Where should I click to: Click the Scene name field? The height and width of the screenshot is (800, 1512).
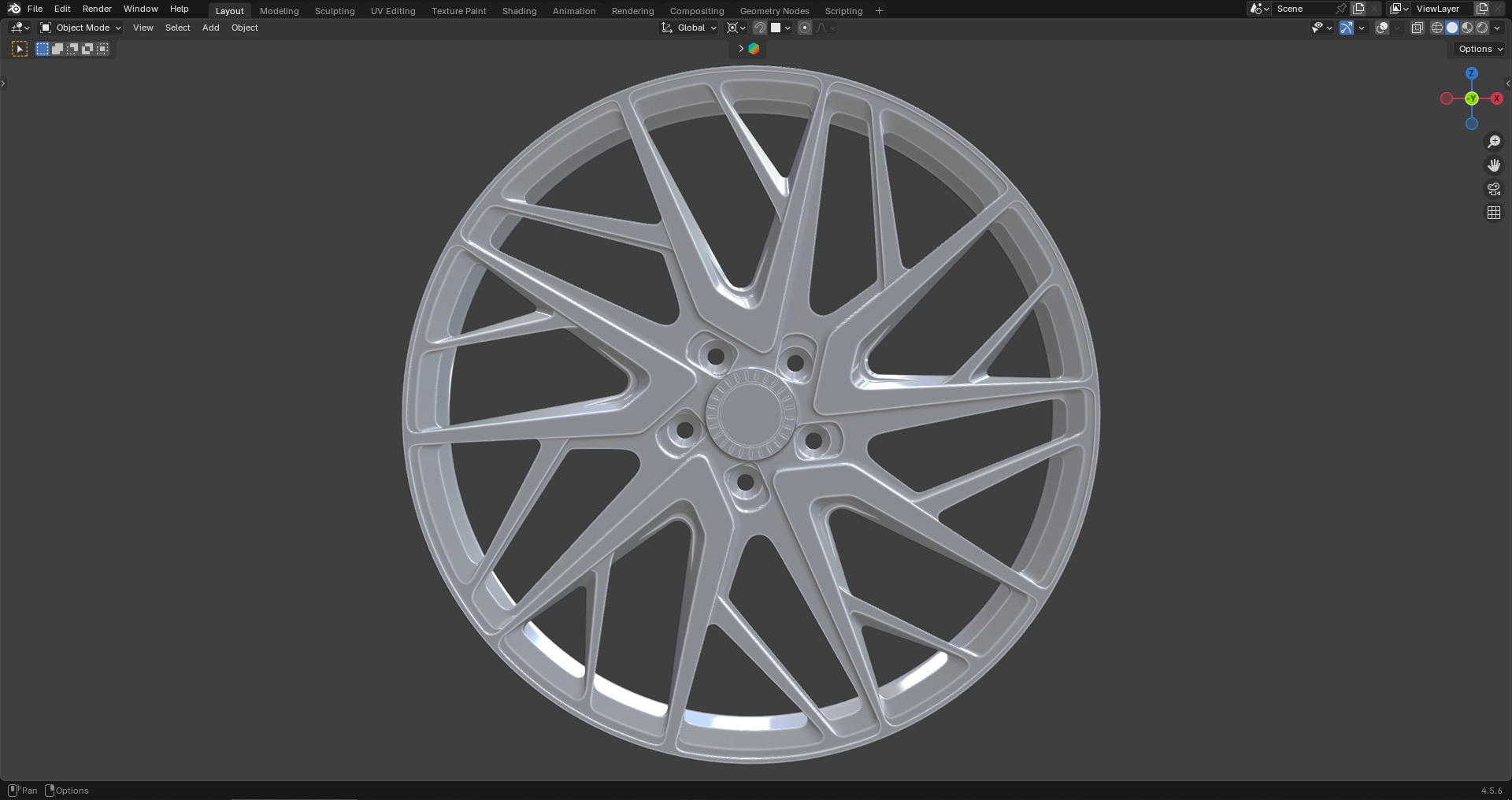pyautogui.click(x=1303, y=9)
